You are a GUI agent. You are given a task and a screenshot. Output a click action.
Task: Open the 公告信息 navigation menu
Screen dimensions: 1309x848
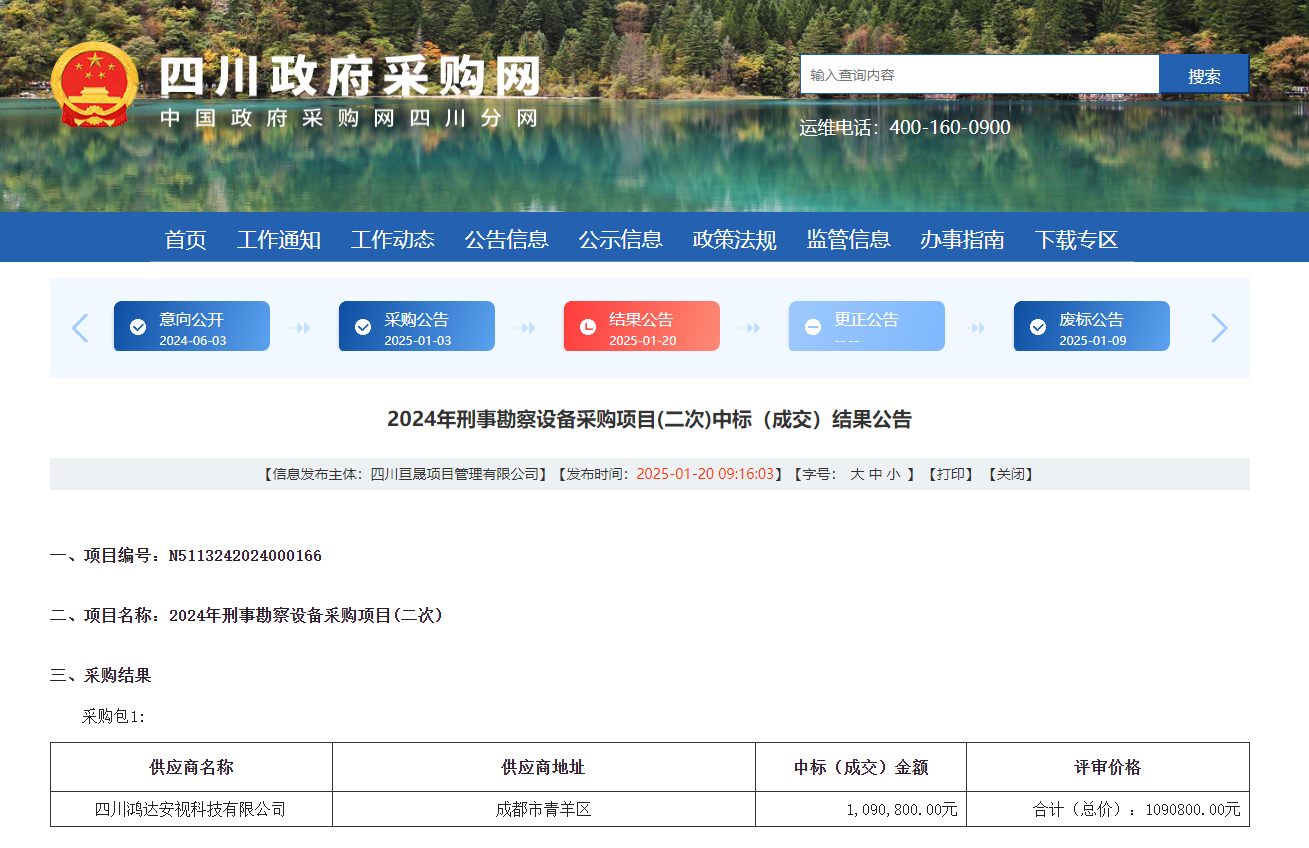(506, 240)
